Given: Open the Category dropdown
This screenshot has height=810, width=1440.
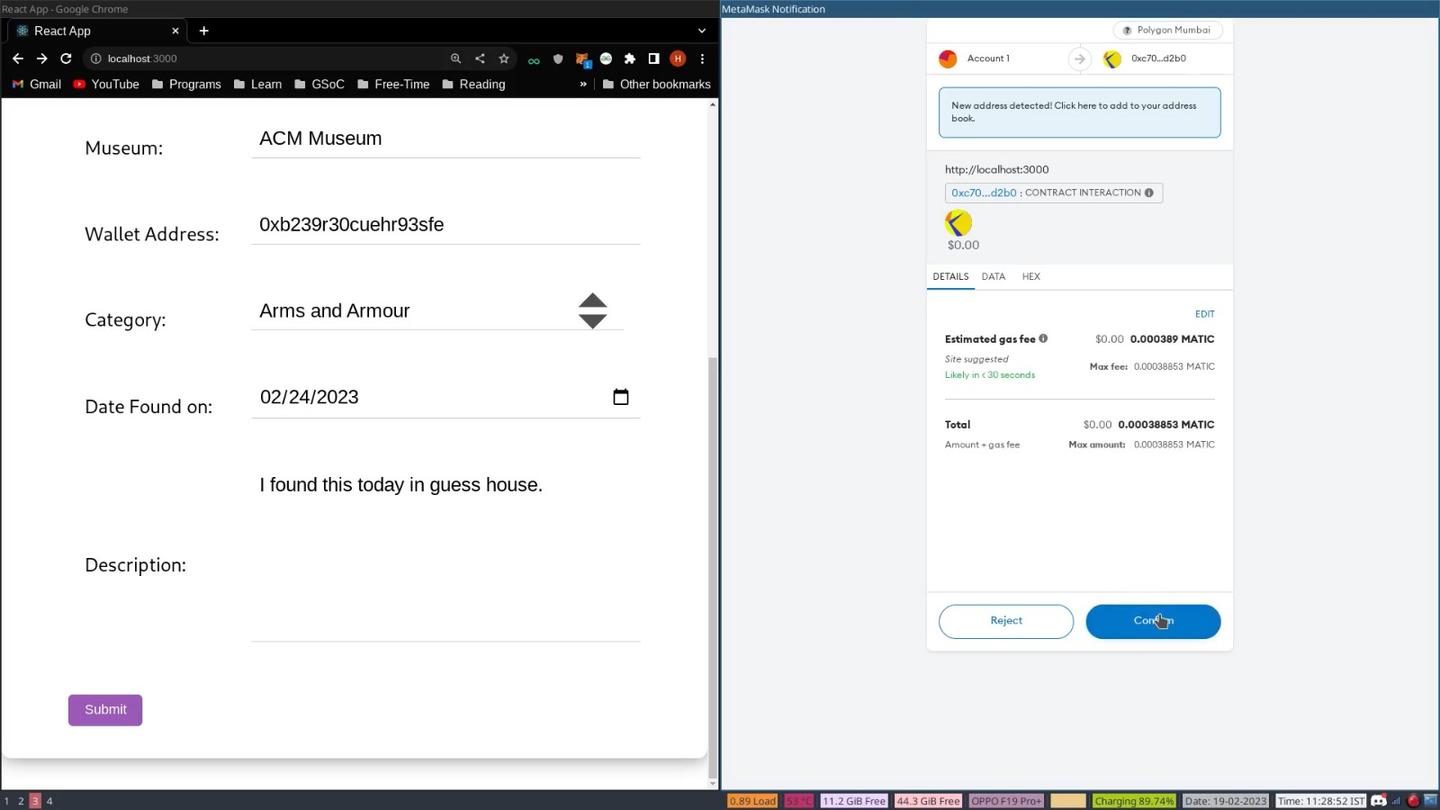Looking at the screenshot, I should 437,311.
